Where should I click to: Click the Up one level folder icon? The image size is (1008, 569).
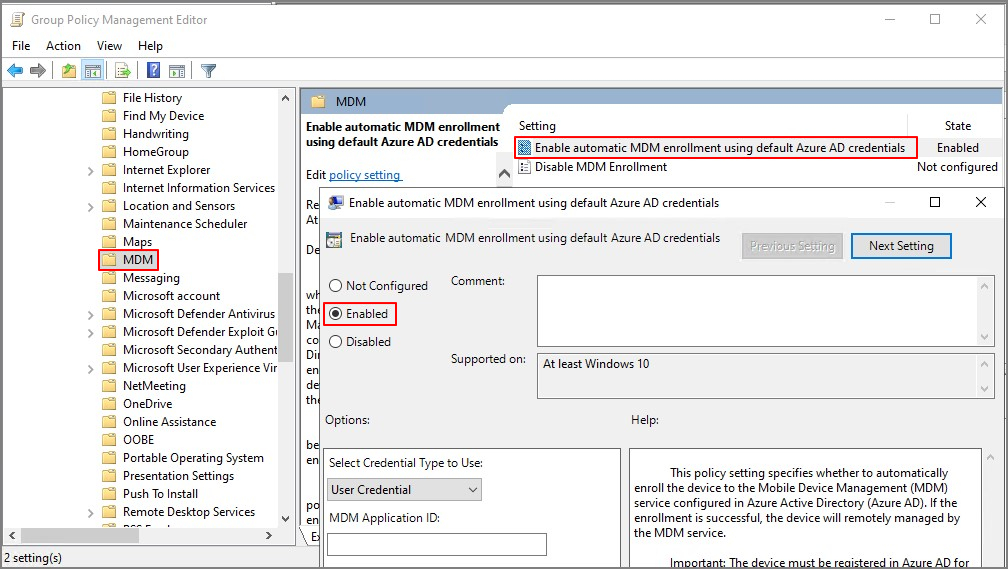[69, 71]
